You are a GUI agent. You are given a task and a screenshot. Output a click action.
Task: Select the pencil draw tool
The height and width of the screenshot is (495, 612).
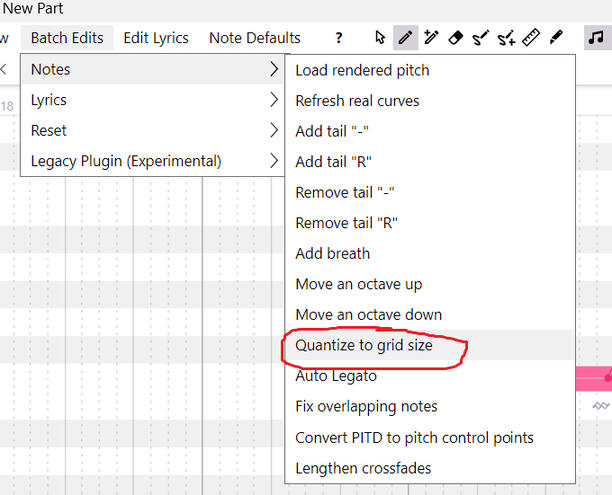406,38
